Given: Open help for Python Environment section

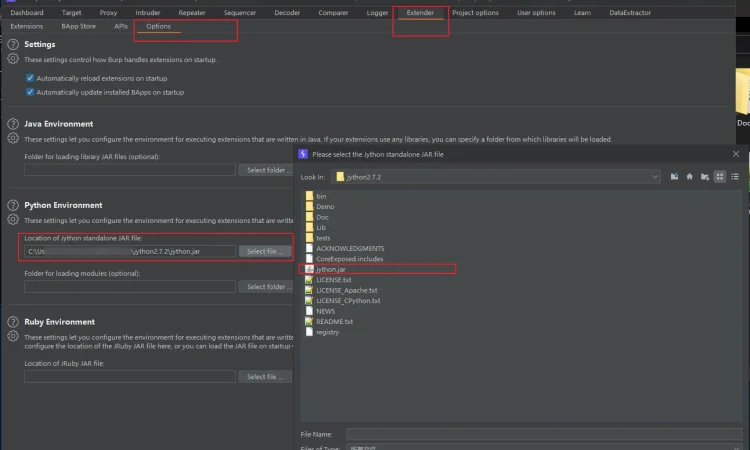Looking at the screenshot, I should [x=13, y=205].
